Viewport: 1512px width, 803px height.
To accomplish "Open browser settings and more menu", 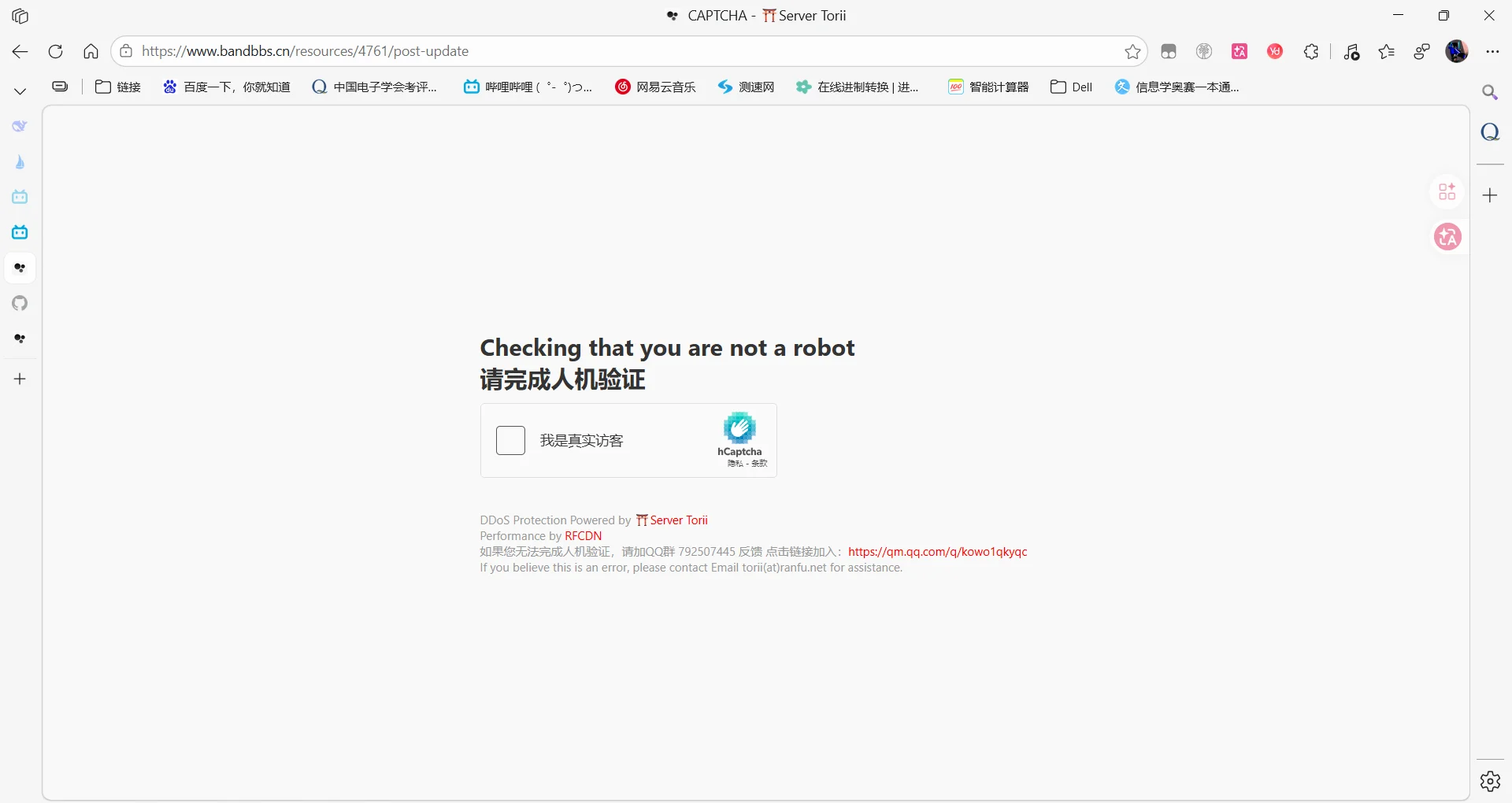I will [x=1492, y=52].
